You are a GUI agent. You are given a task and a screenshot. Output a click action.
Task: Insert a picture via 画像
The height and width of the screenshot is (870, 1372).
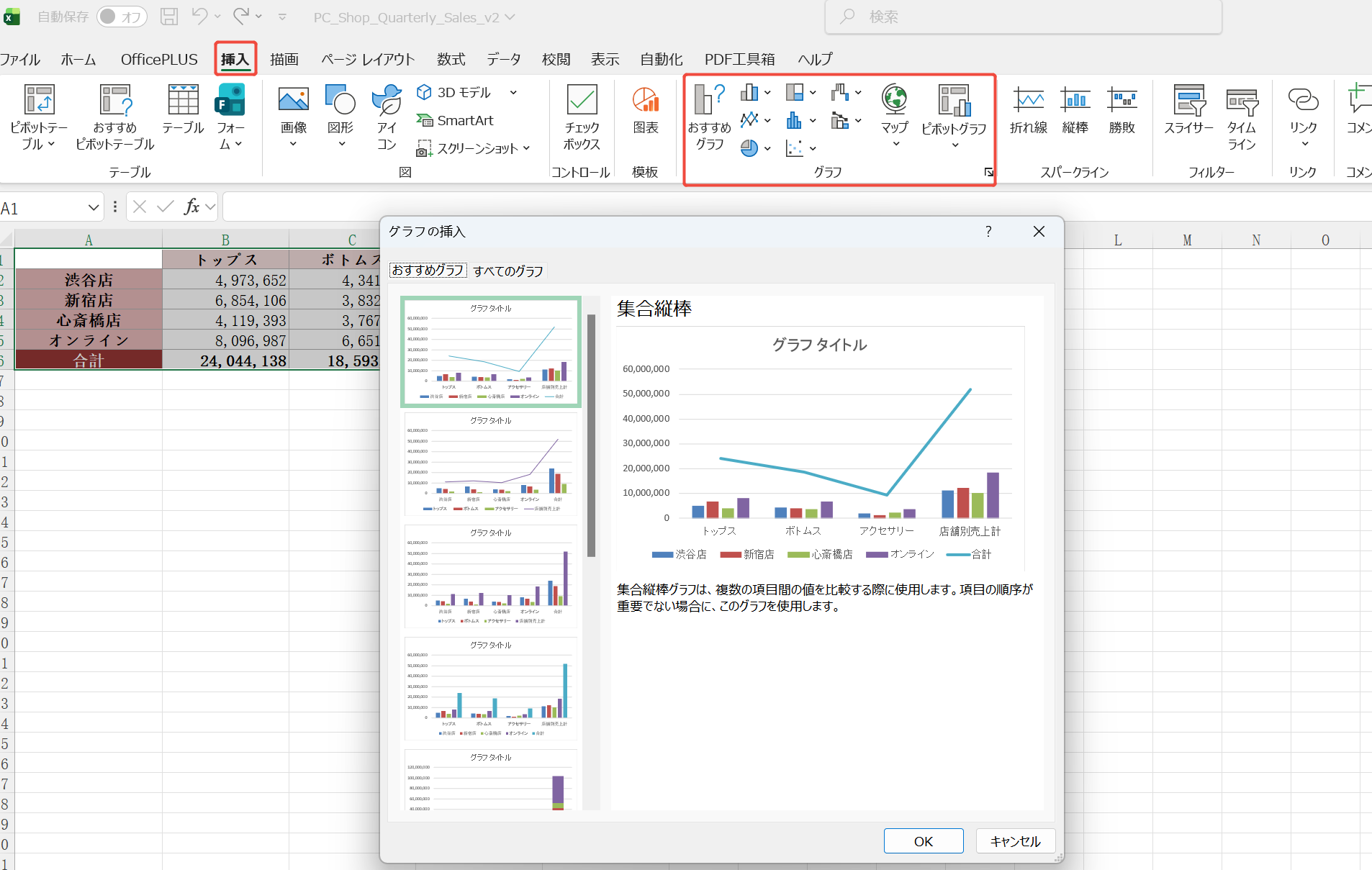[x=294, y=117]
